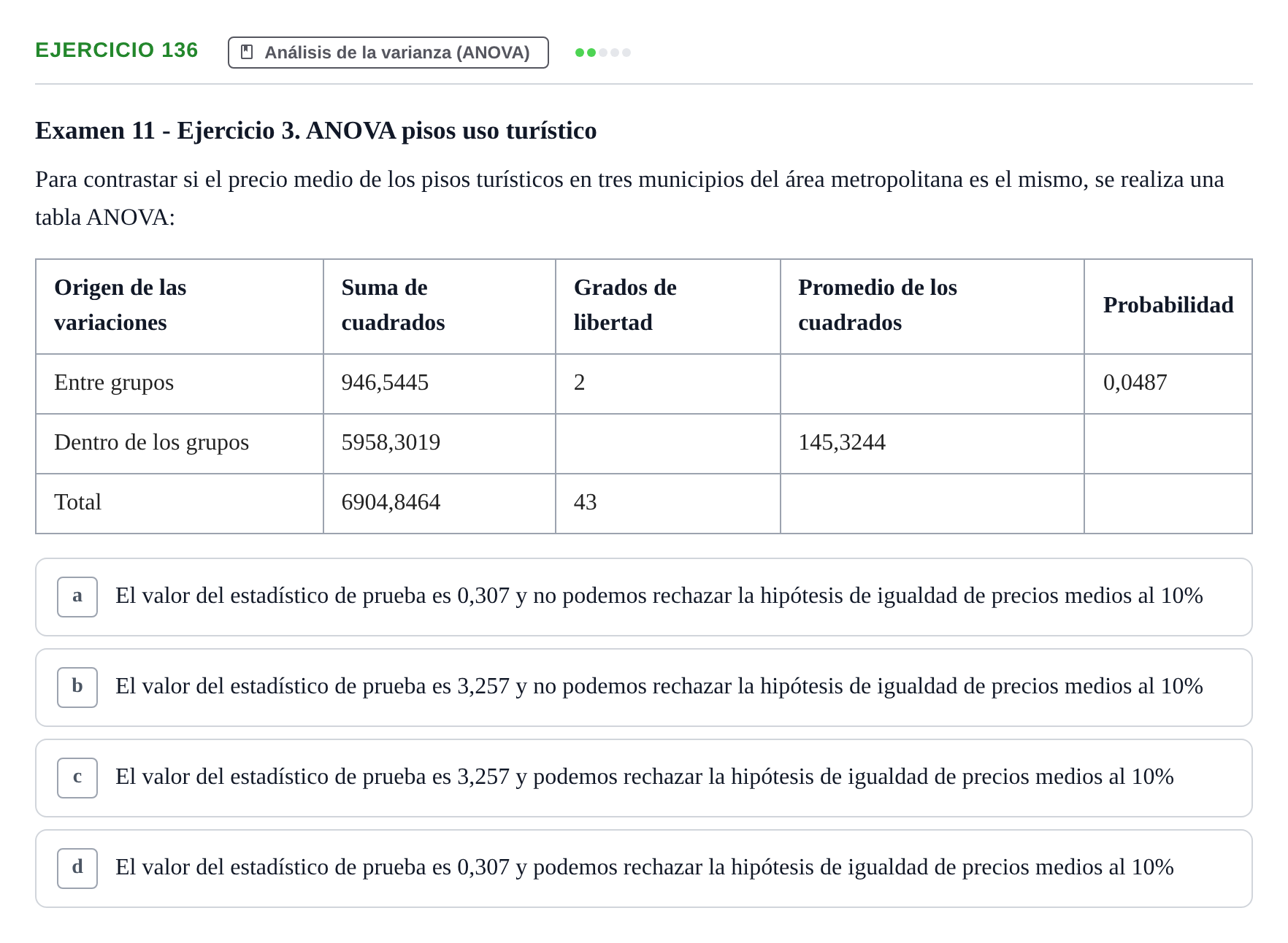The width and height of the screenshot is (1288, 943).
Task: Click table header Grados de libertad
Action: click(x=625, y=305)
